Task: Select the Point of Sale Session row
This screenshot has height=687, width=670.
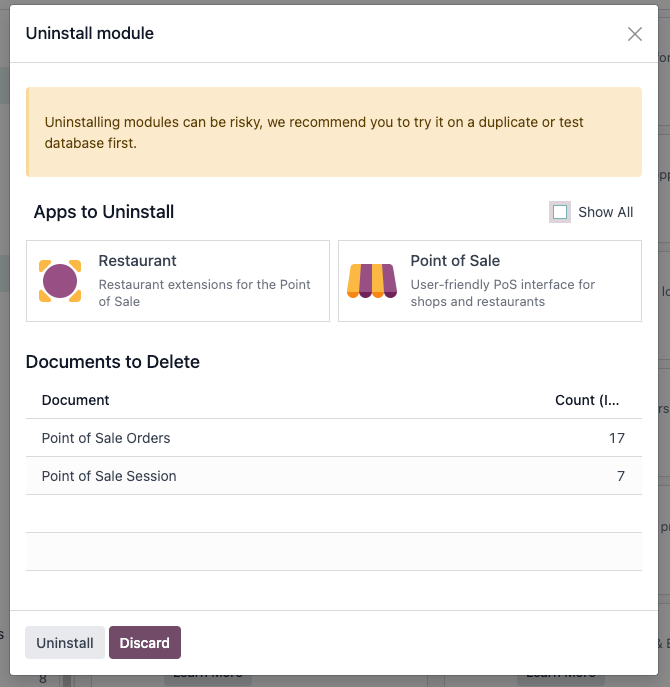Action: coord(109,476)
